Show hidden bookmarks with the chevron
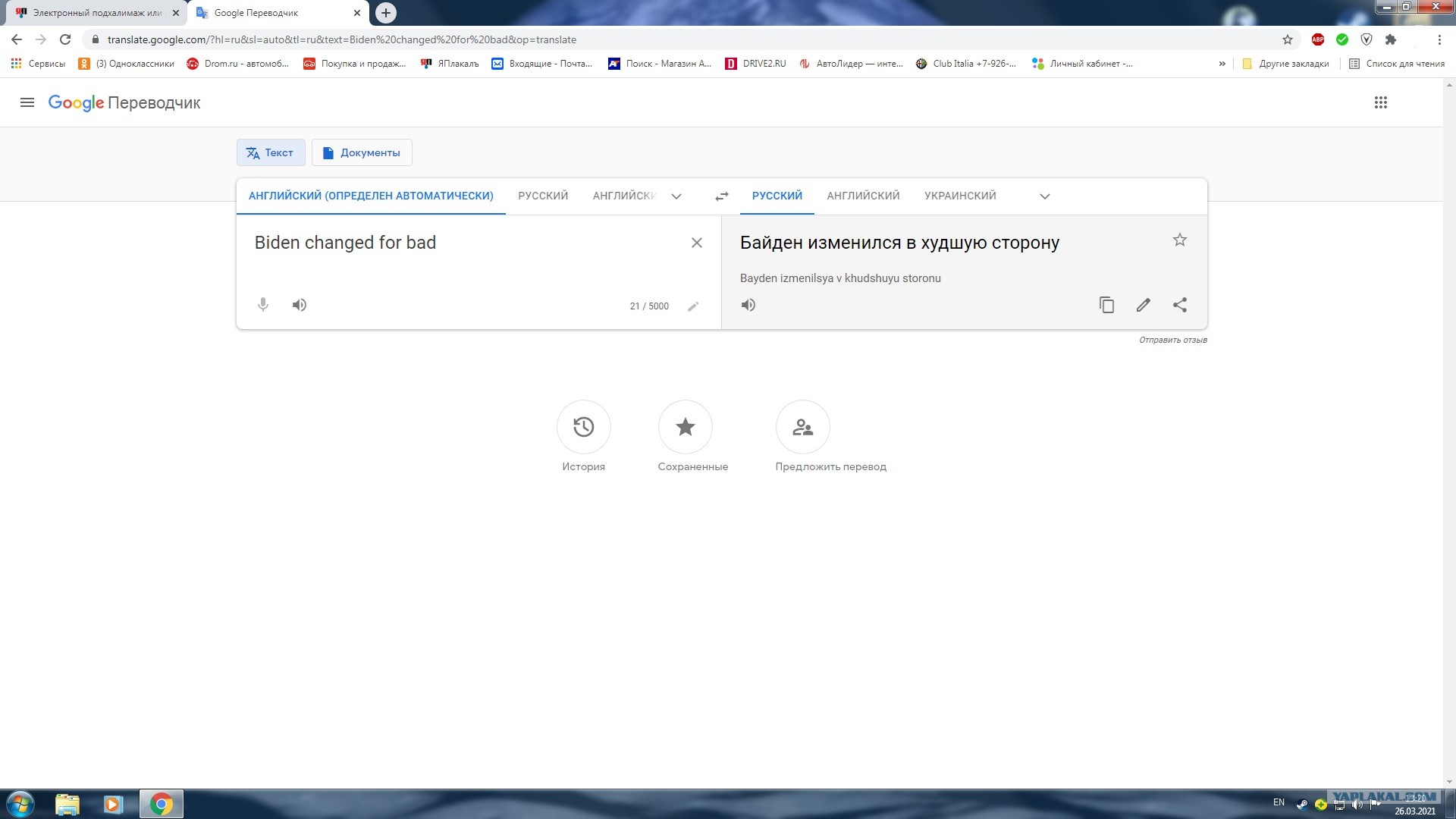Image resolution: width=1456 pixels, height=819 pixels. [x=1222, y=64]
